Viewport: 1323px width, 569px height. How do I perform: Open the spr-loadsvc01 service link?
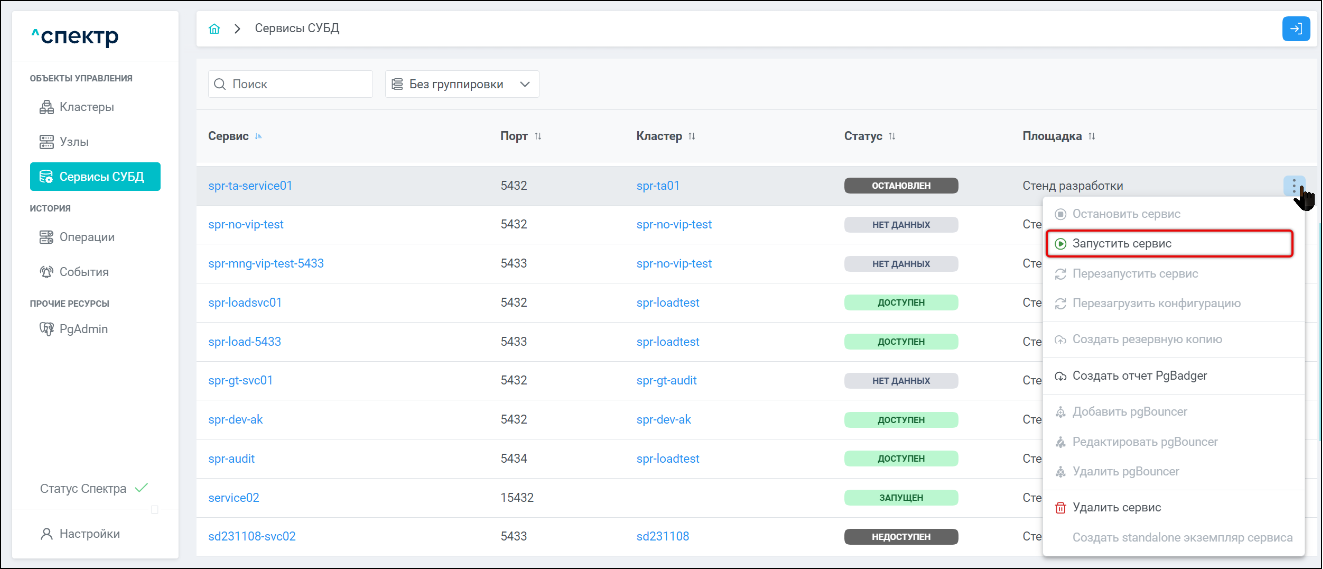[x=245, y=302]
